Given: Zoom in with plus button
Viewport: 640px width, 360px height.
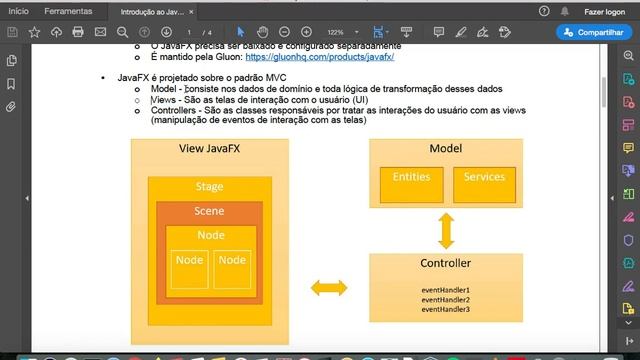Looking at the screenshot, I should (307, 32).
